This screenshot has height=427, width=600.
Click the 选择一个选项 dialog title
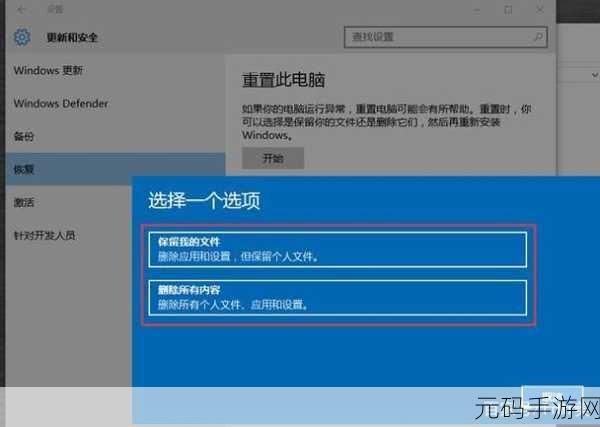coord(204,200)
